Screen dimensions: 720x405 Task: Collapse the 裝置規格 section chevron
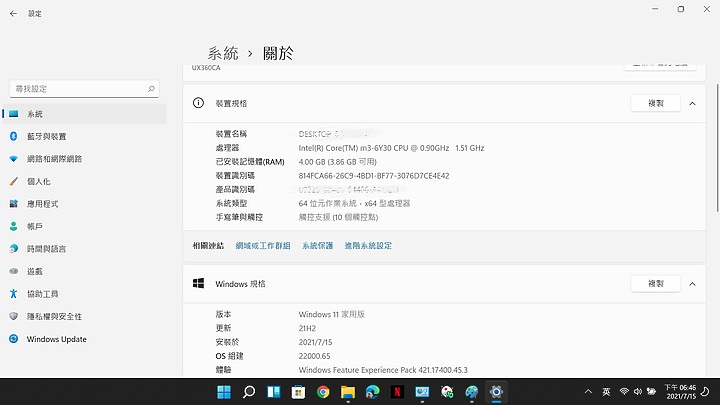pyautogui.click(x=692, y=104)
